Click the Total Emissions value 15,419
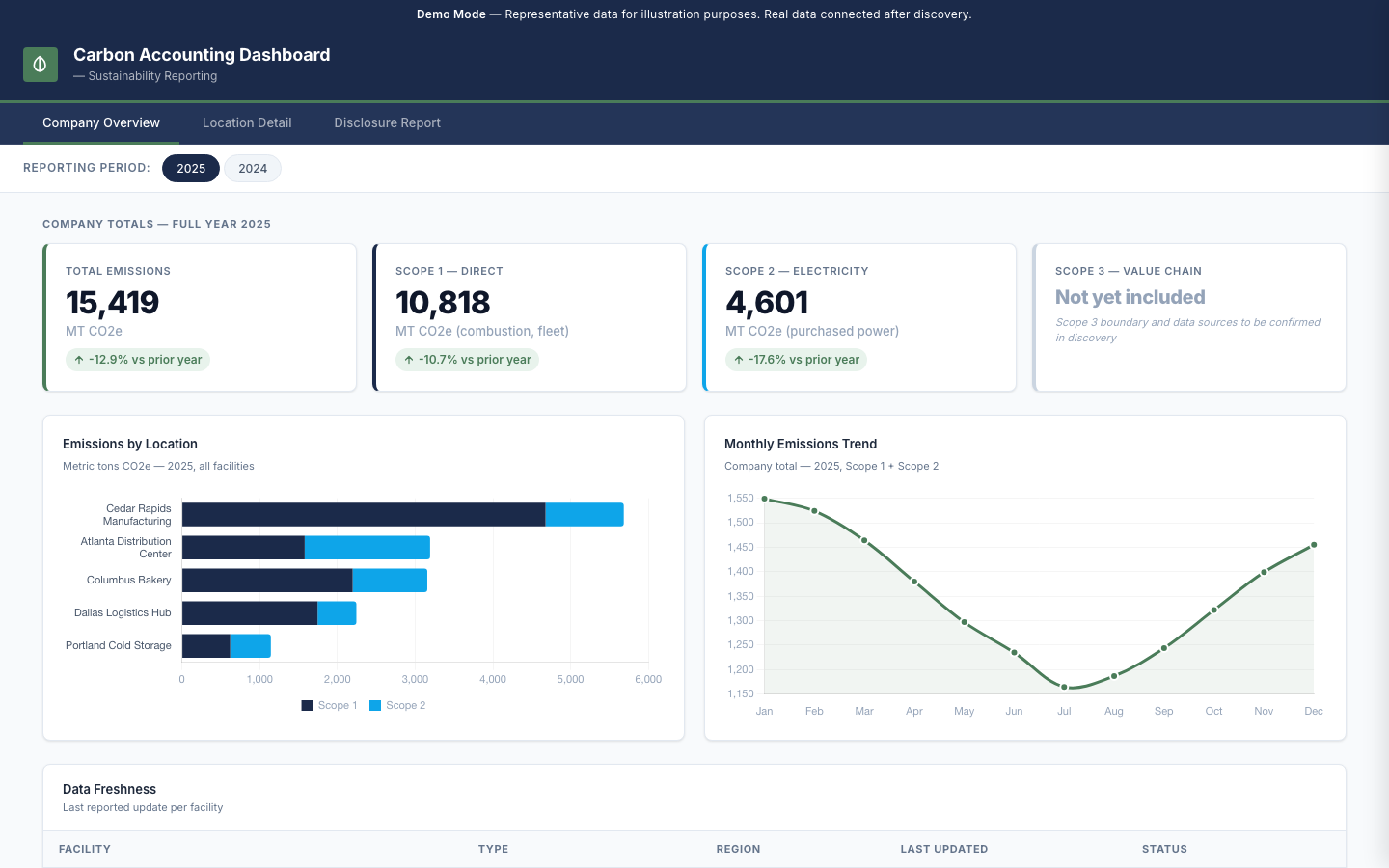This screenshot has width=1389, height=868. coord(113,303)
